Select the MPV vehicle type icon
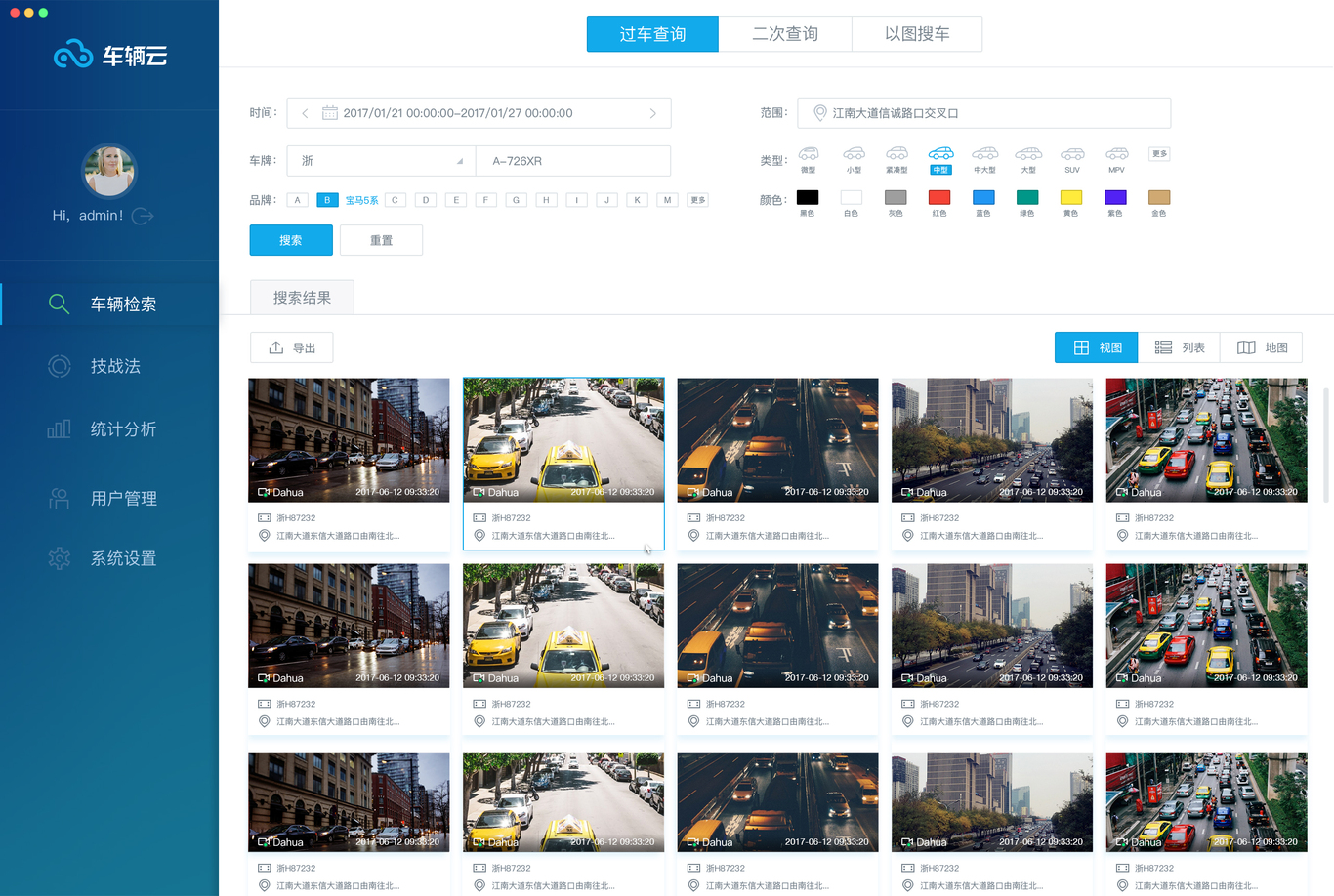Viewport: 1334px width, 896px height. (x=1116, y=154)
